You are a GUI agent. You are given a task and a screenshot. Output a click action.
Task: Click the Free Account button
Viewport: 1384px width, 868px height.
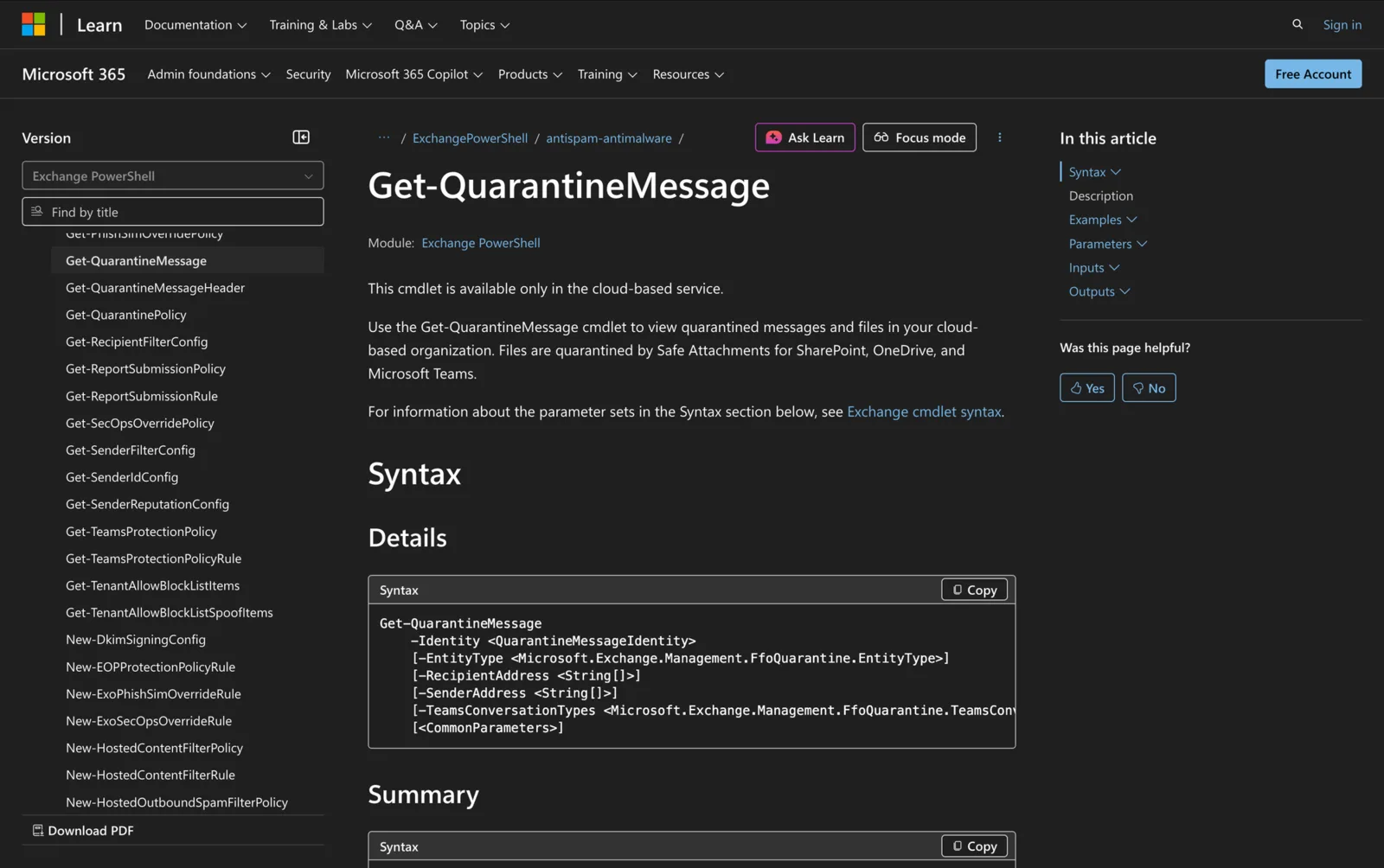coord(1313,74)
